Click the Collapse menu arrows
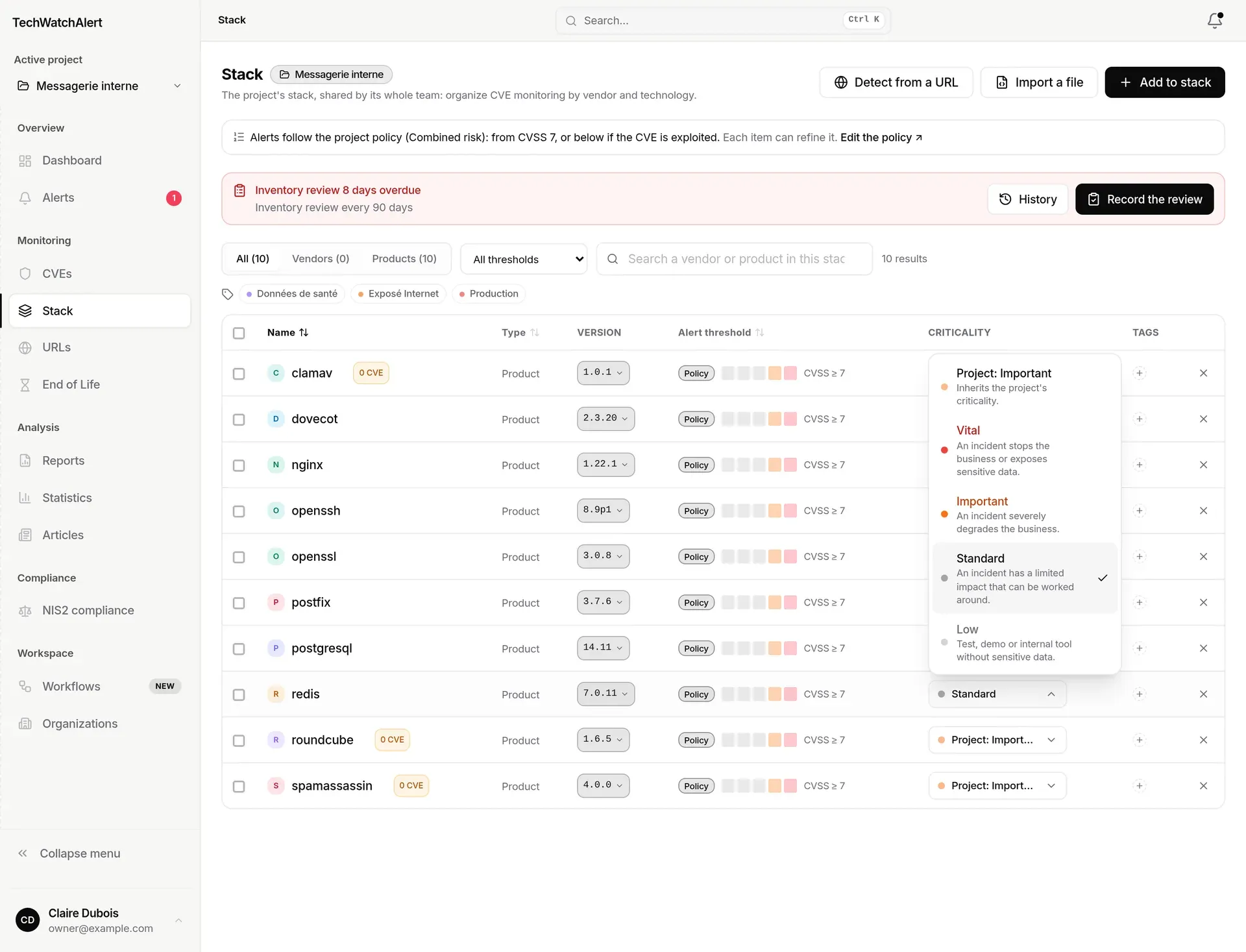The height and width of the screenshot is (952, 1246). (23, 853)
